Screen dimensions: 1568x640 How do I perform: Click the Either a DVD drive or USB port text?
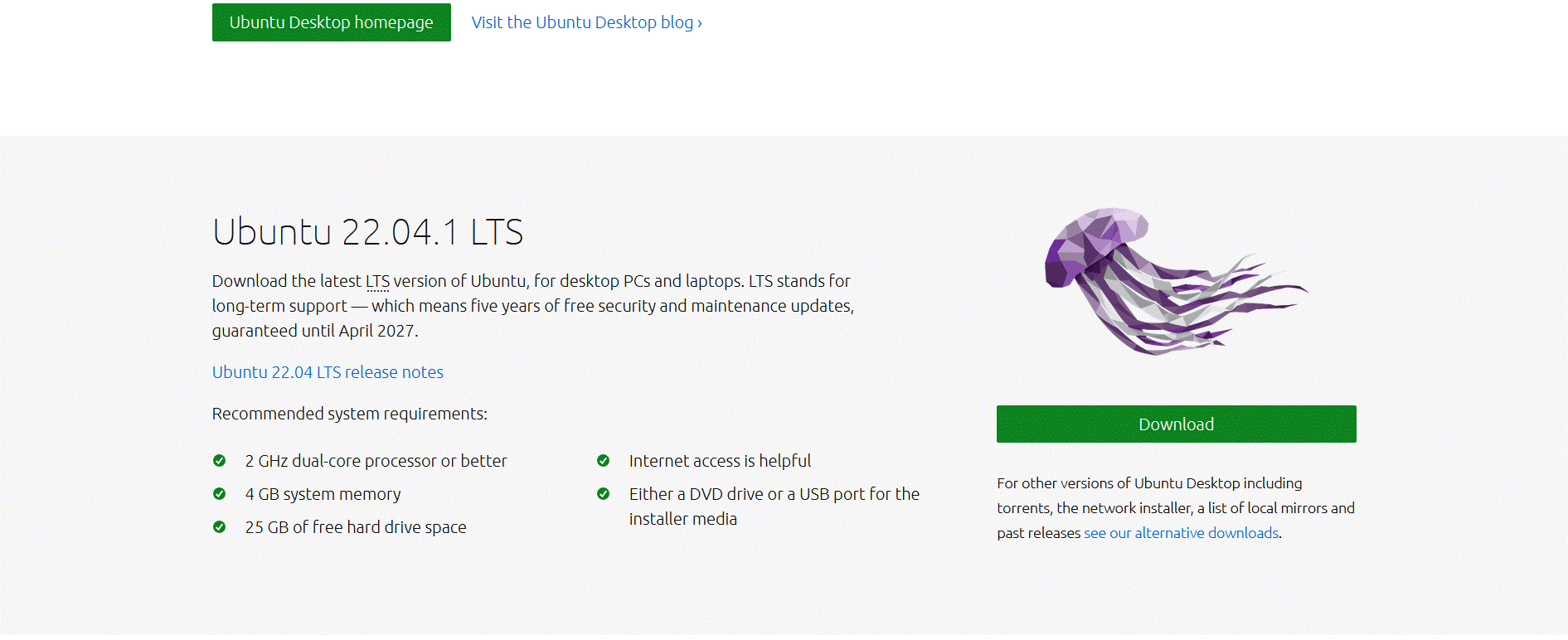coord(774,507)
